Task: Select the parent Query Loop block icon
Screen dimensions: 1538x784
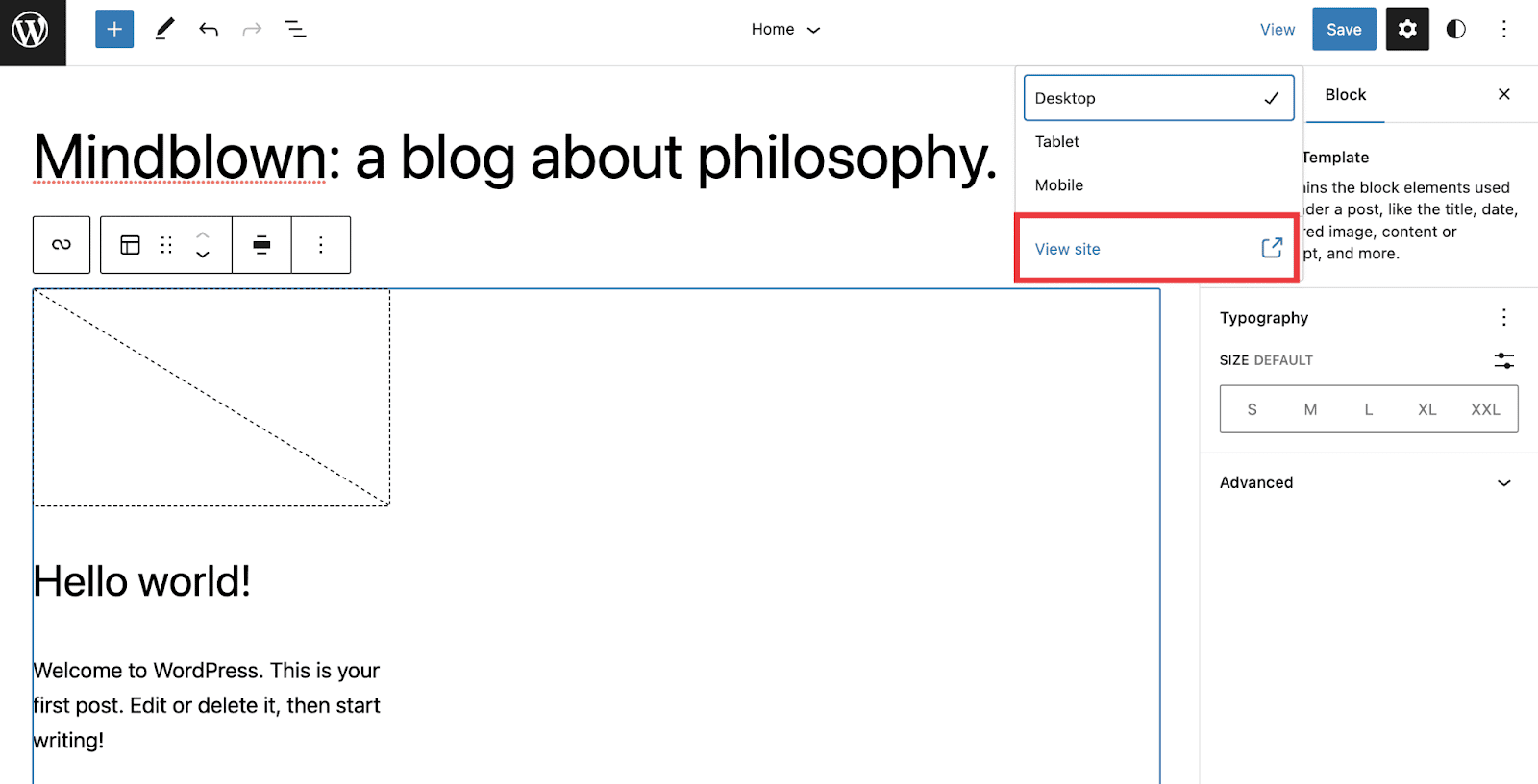Action: [x=62, y=245]
